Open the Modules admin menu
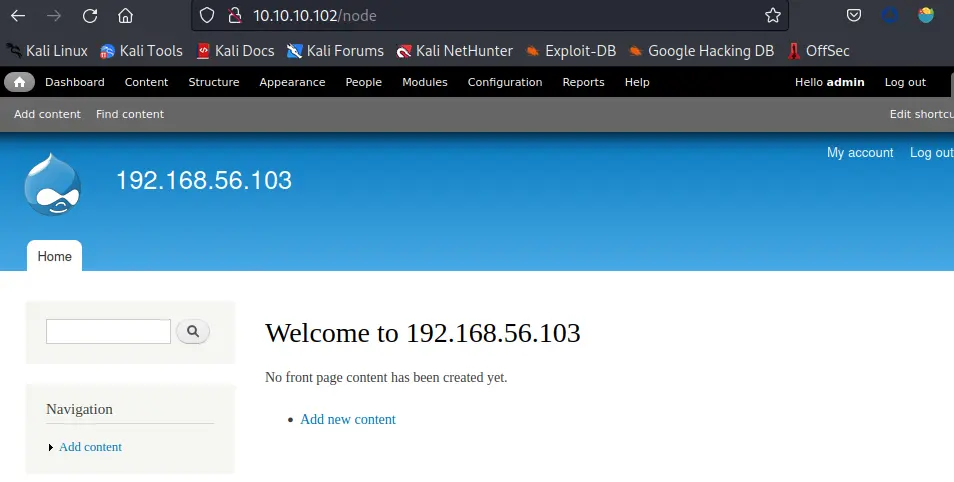Screen dimensions: 954x482 point(425,82)
